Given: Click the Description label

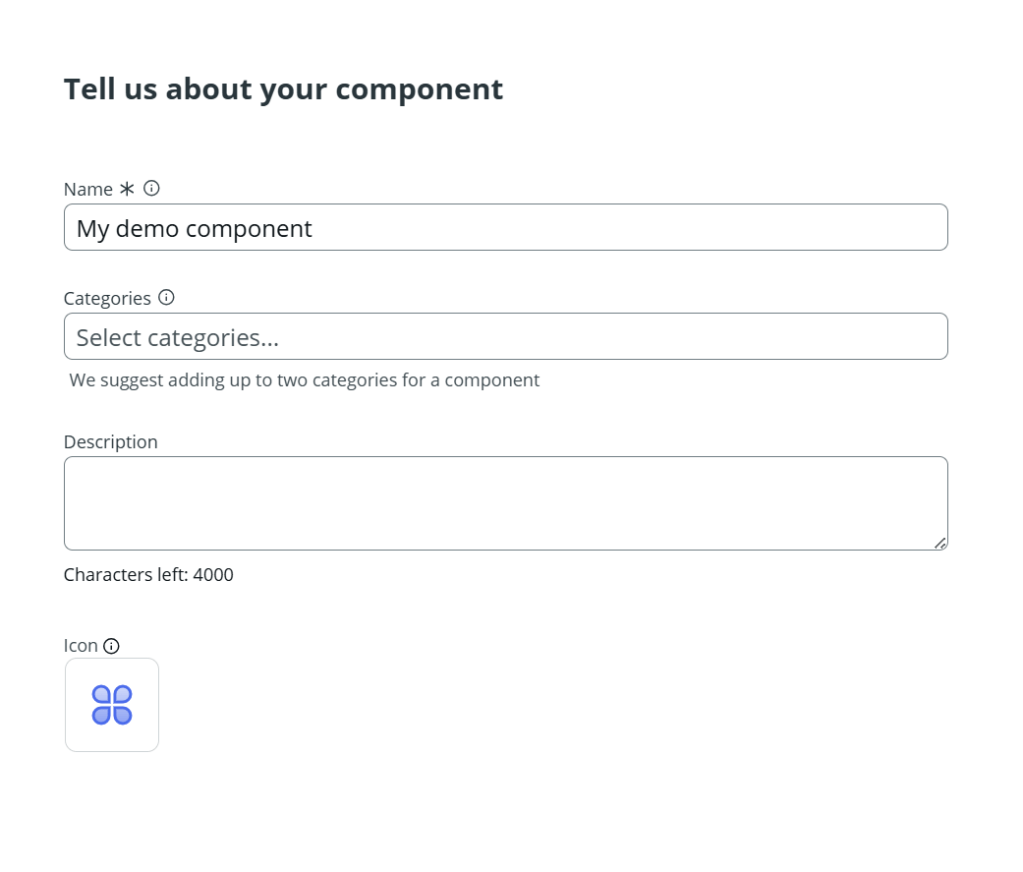Looking at the screenshot, I should (110, 441).
